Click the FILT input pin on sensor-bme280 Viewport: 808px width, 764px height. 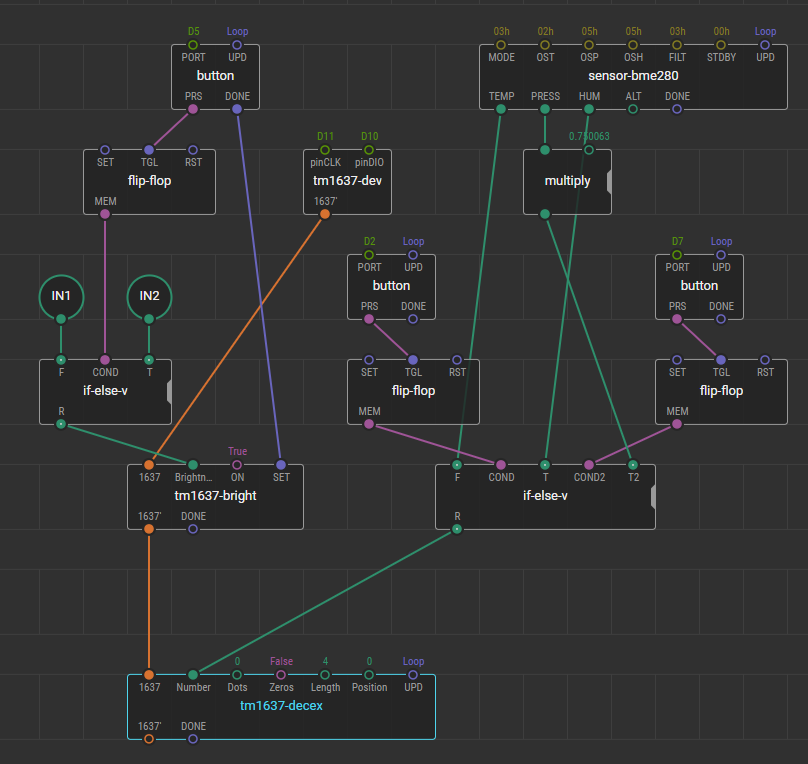point(677,45)
